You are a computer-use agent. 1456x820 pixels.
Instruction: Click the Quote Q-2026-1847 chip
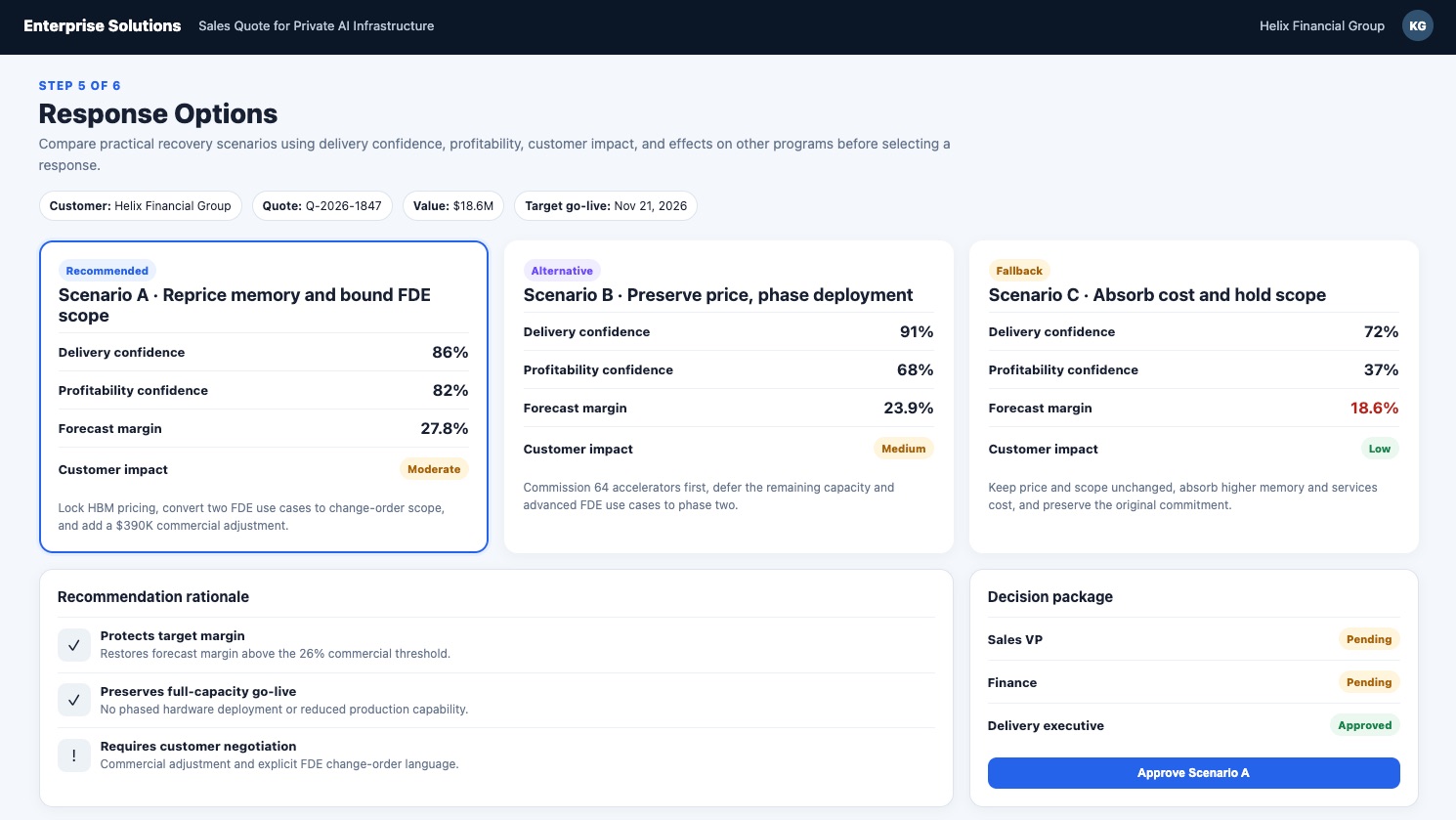click(322, 206)
